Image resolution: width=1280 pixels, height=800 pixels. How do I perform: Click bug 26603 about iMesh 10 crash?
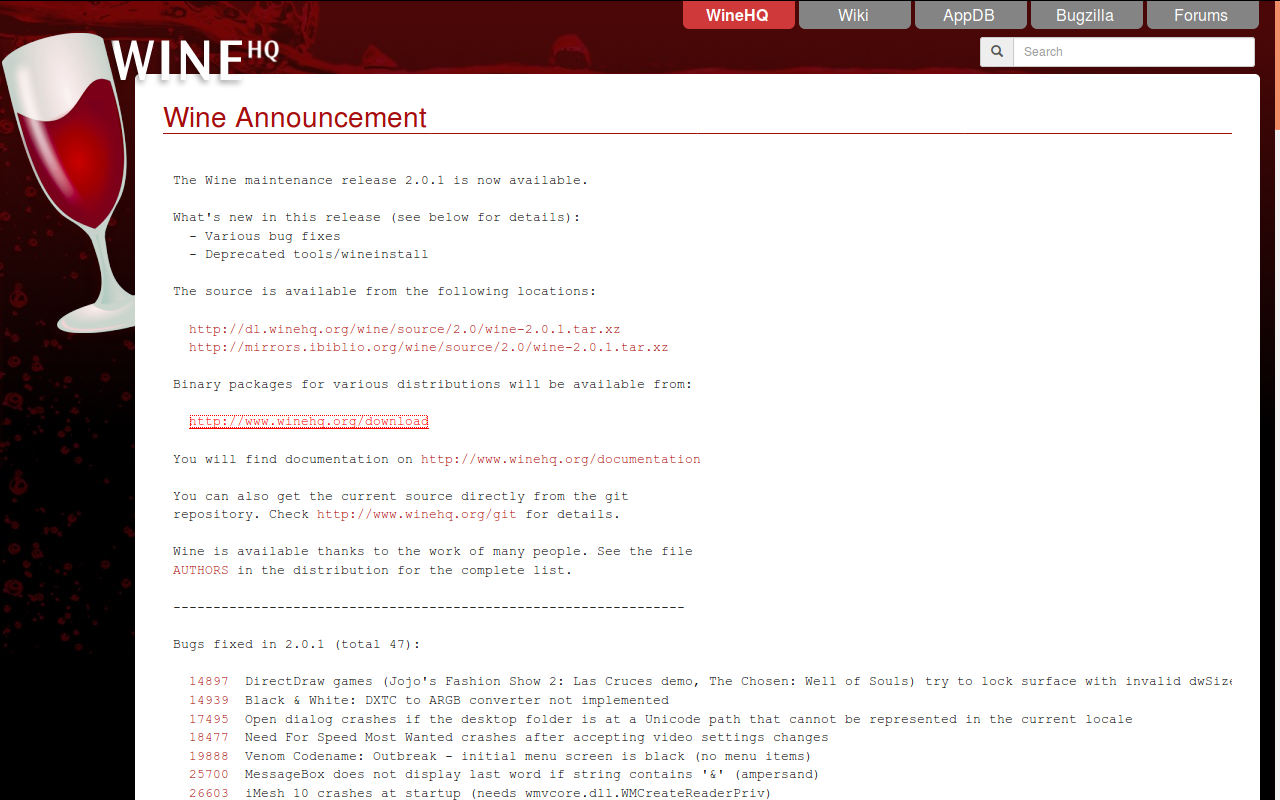tap(208, 793)
